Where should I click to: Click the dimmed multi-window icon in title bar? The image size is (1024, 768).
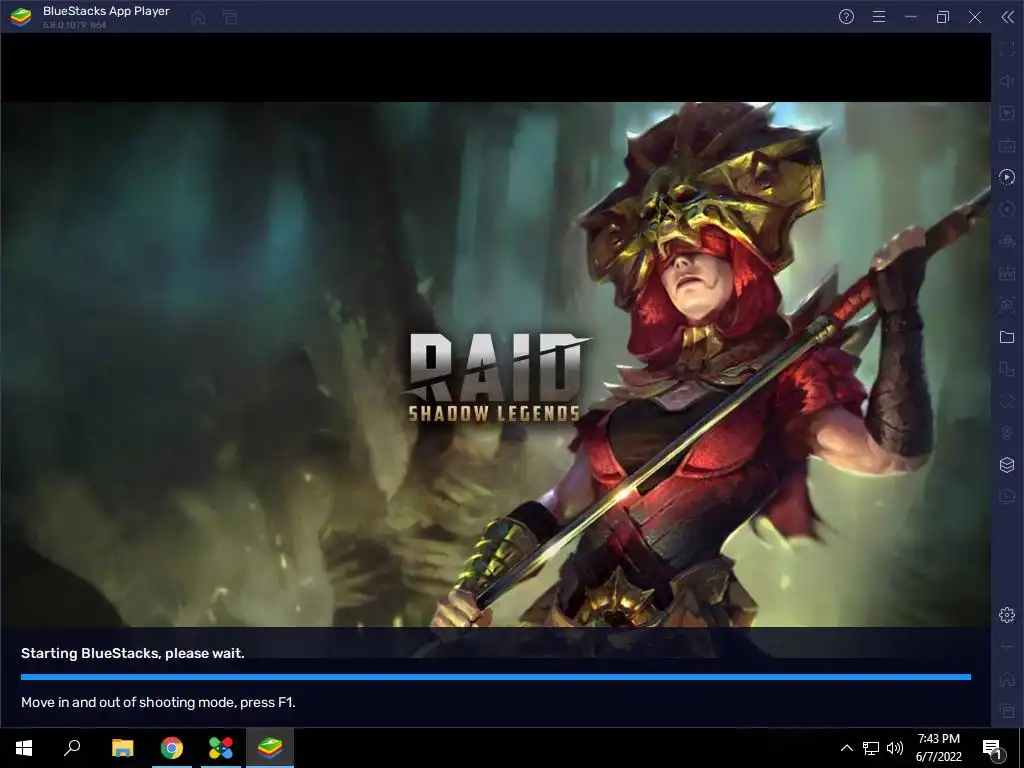(230, 18)
